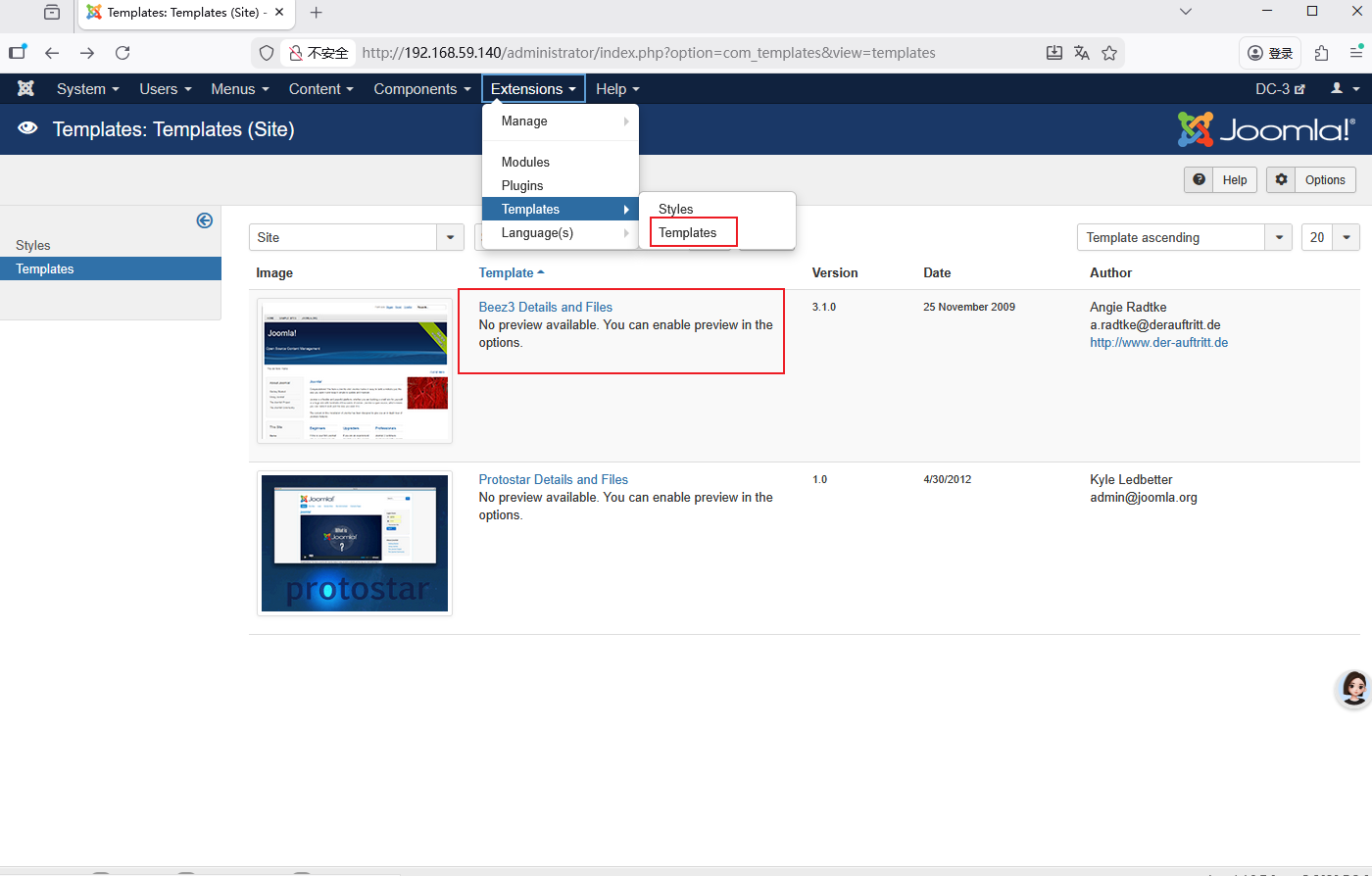
Task: Open the tab groups icon left of the tab
Action: click(52, 13)
